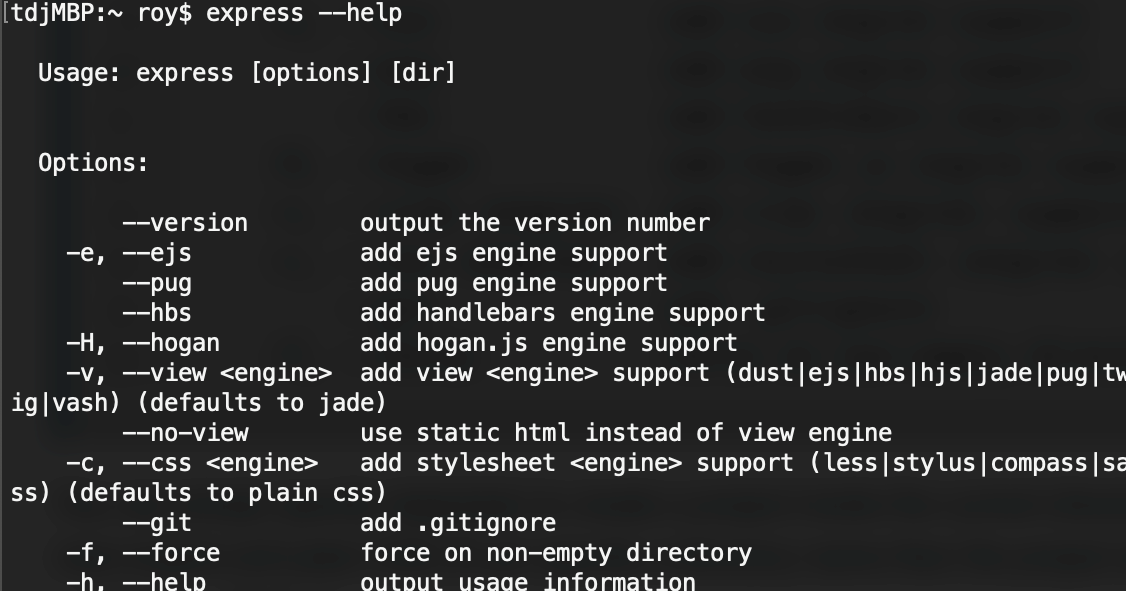
Task: Click the '-f, --force' option flag
Action: [142, 553]
